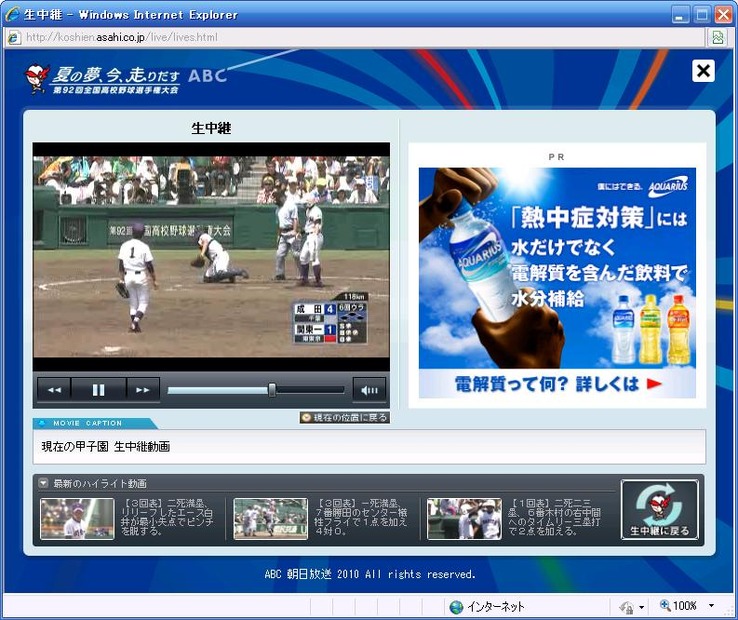Click the 現在の甲子園 生中継動画 caption text
This screenshot has height=620, width=738.
point(106,446)
